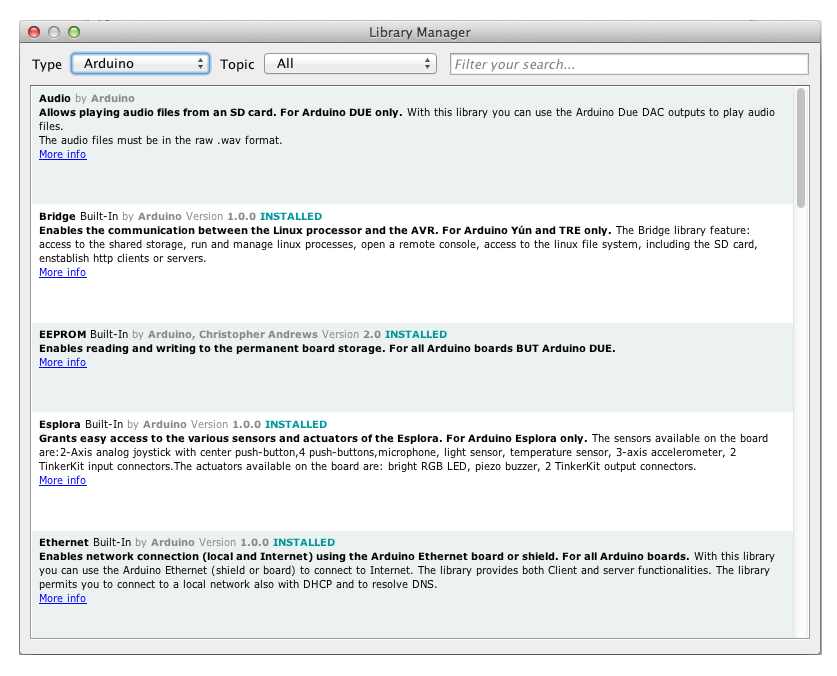The height and width of the screenshot is (676, 837).
Task: Open More info link for Esplora library
Action: coord(62,481)
